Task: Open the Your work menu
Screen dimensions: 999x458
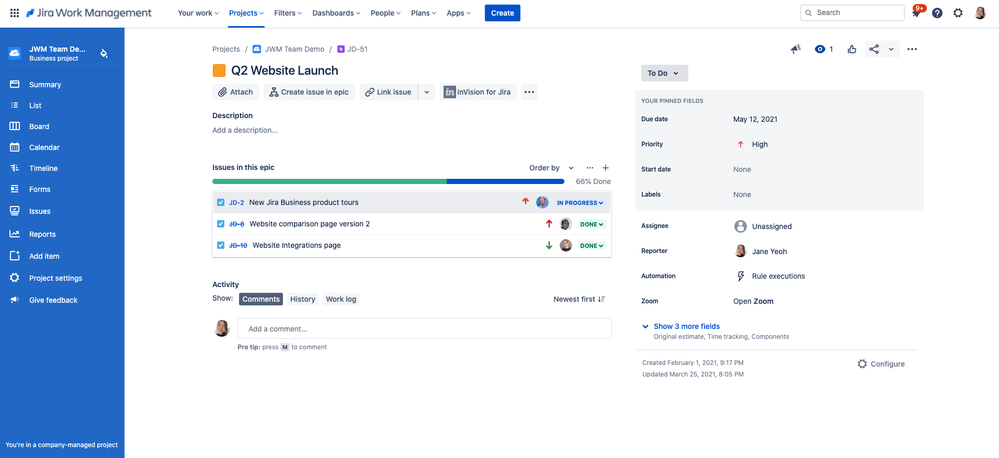Action: pyautogui.click(x=198, y=13)
